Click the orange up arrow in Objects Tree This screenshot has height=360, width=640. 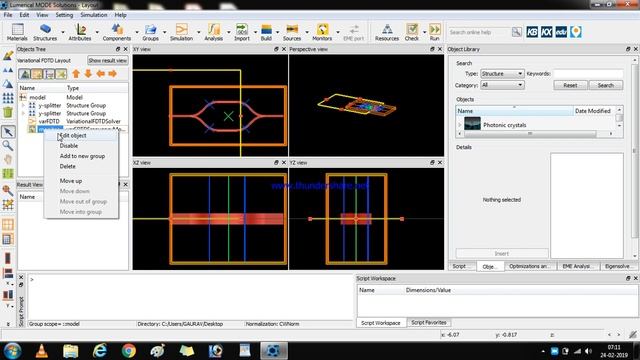pos(76,74)
